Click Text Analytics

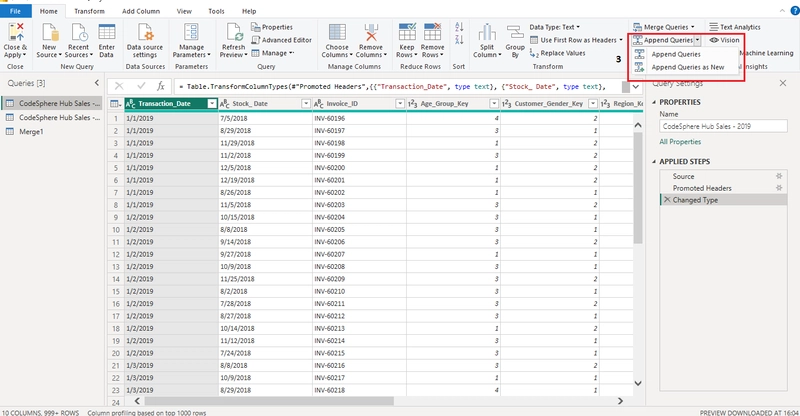tap(735, 27)
